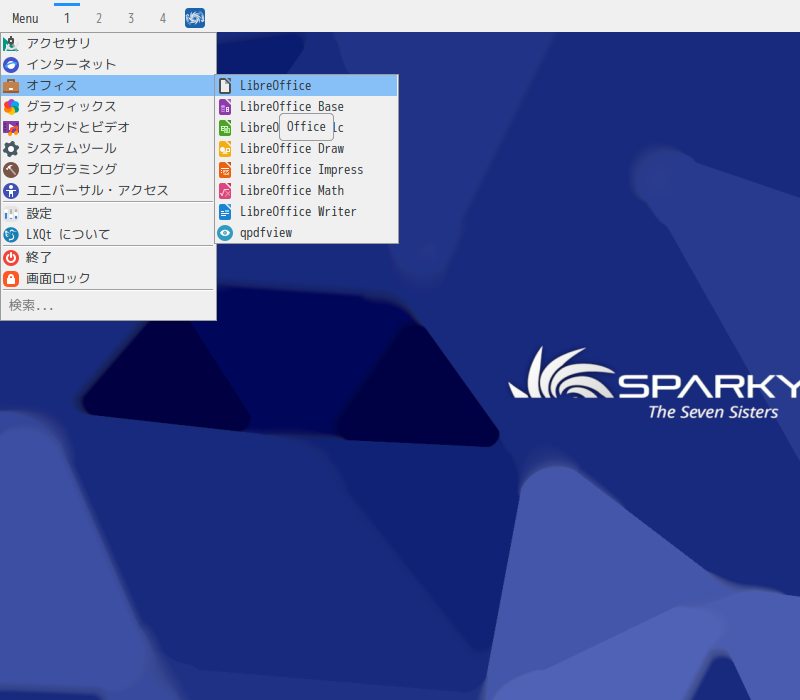Click the 画面ロック padlock icon

coord(11,278)
